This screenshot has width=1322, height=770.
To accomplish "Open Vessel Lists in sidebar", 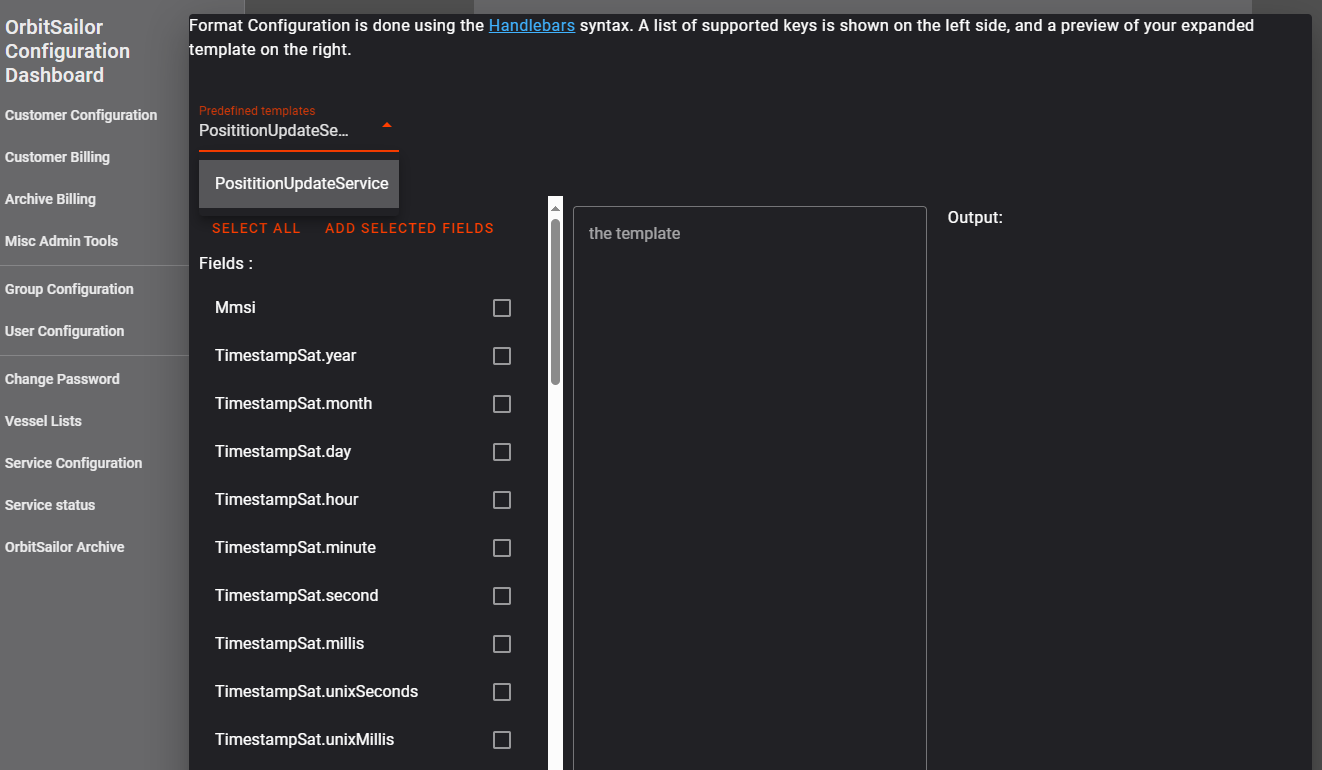I will pos(43,421).
